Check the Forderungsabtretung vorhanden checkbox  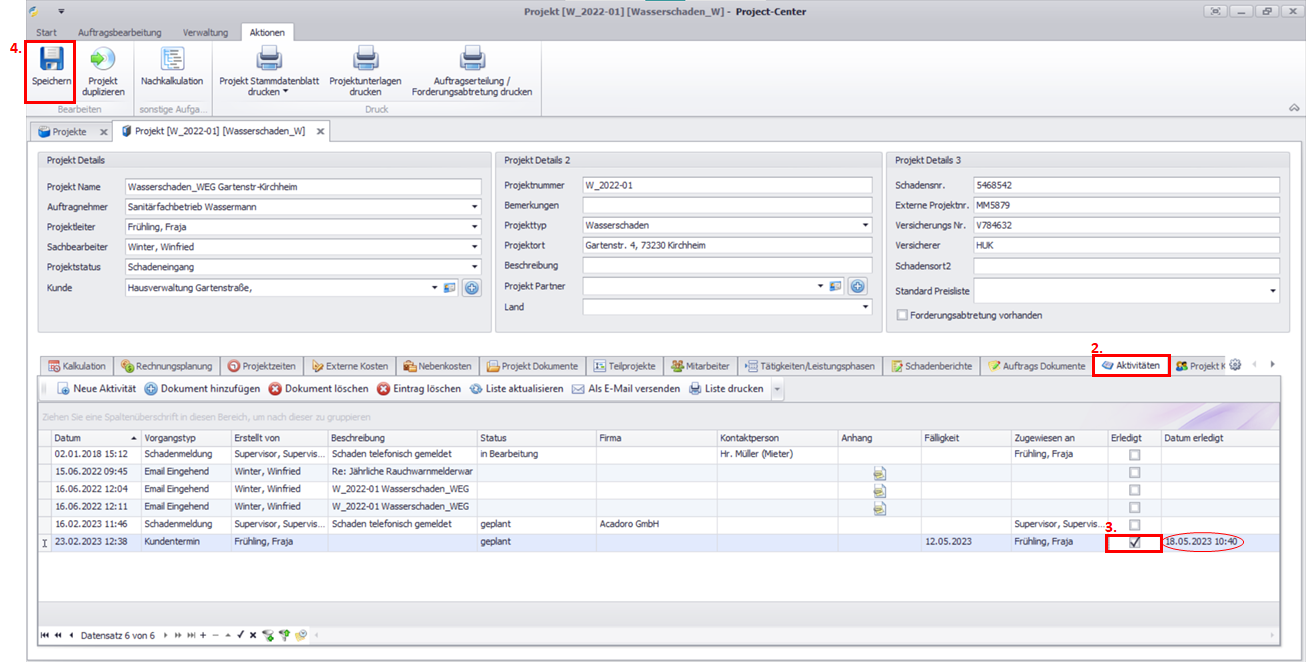(x=902, y=315)
